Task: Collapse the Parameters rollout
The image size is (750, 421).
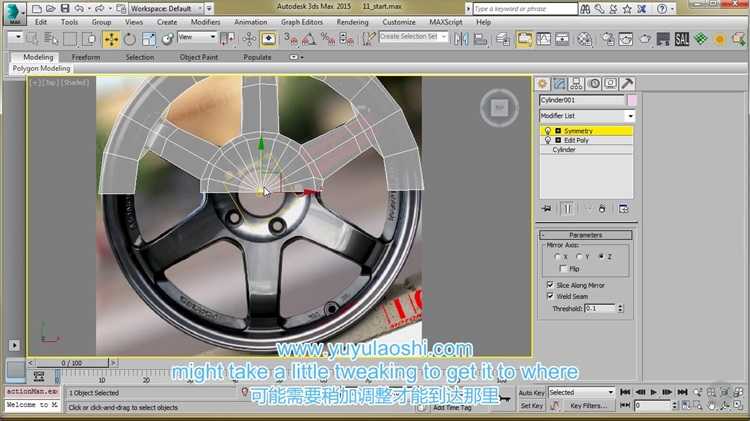Action: 586,235
